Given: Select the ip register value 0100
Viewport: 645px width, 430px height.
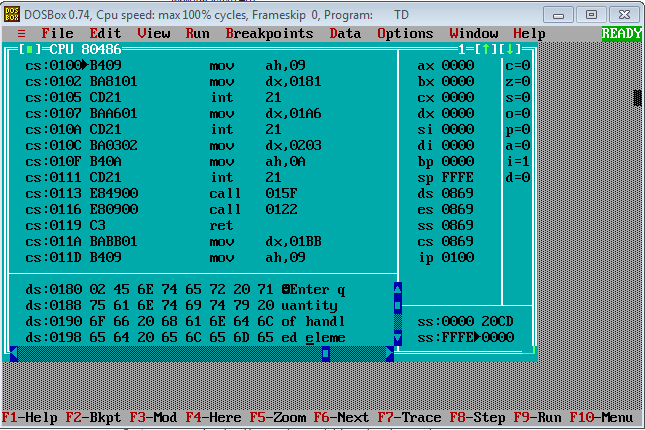Looking at the screenshot, I should pyautogui.click(x=458, y=258).
